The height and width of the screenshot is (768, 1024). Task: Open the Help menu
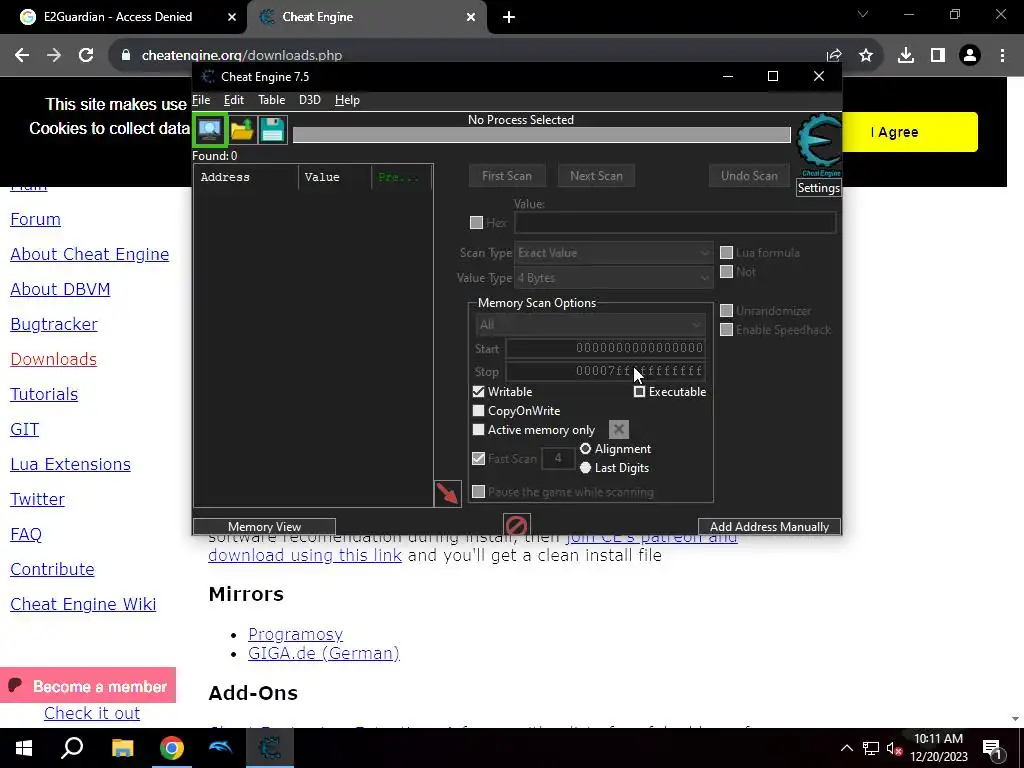(x=347, y=100)
